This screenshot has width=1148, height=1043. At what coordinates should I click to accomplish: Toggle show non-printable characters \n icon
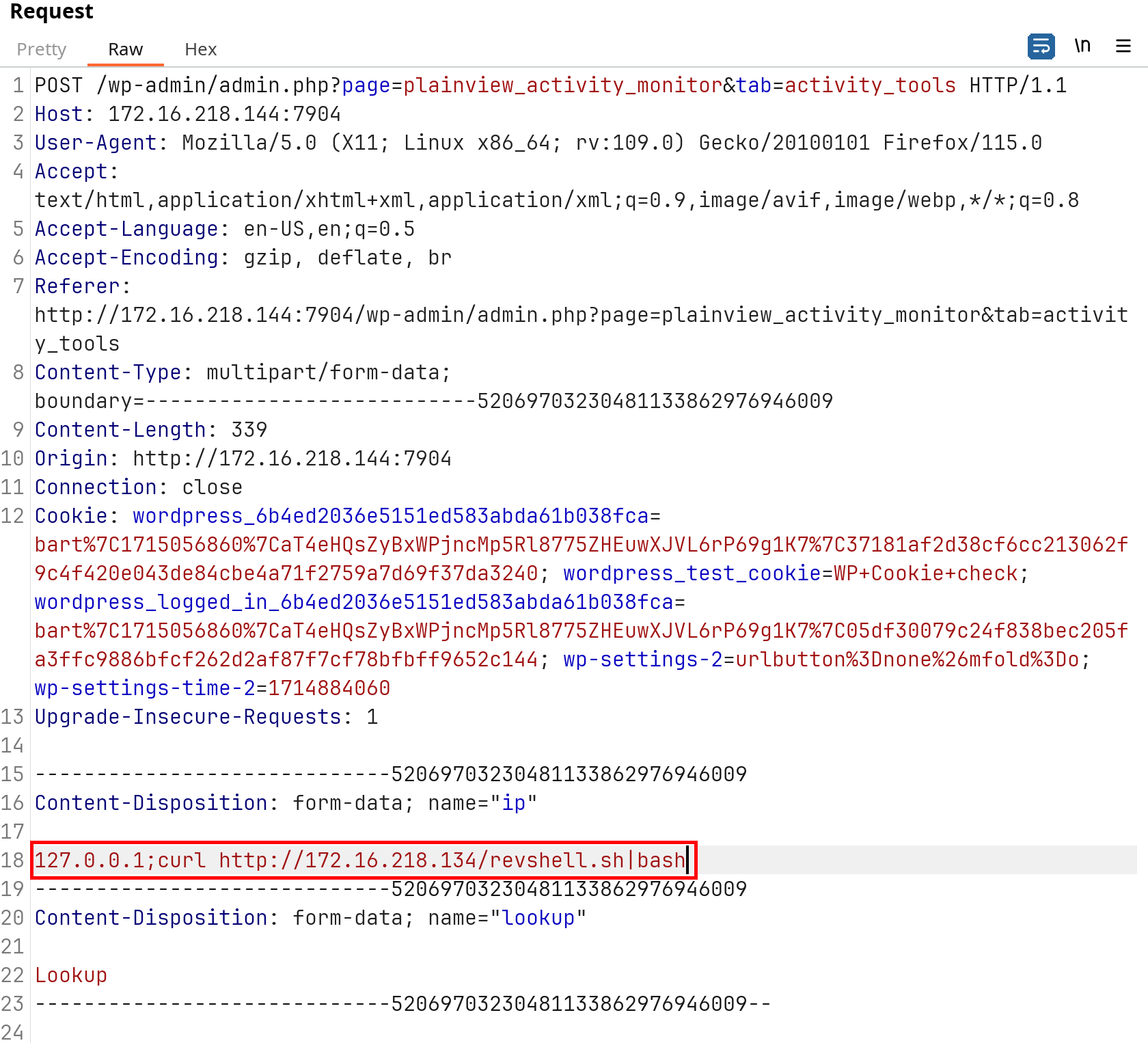coord(1082,46)
